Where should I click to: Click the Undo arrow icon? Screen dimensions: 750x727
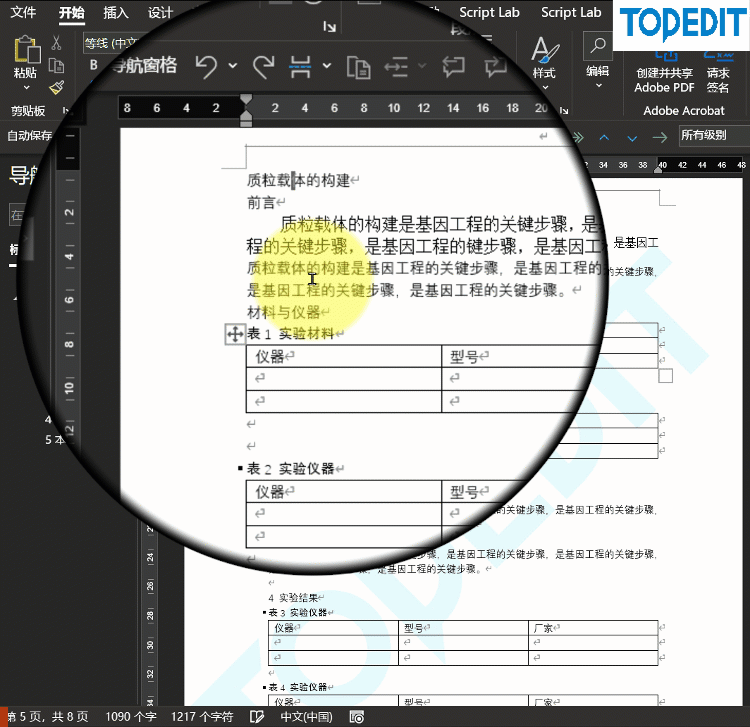click(207, 66)
